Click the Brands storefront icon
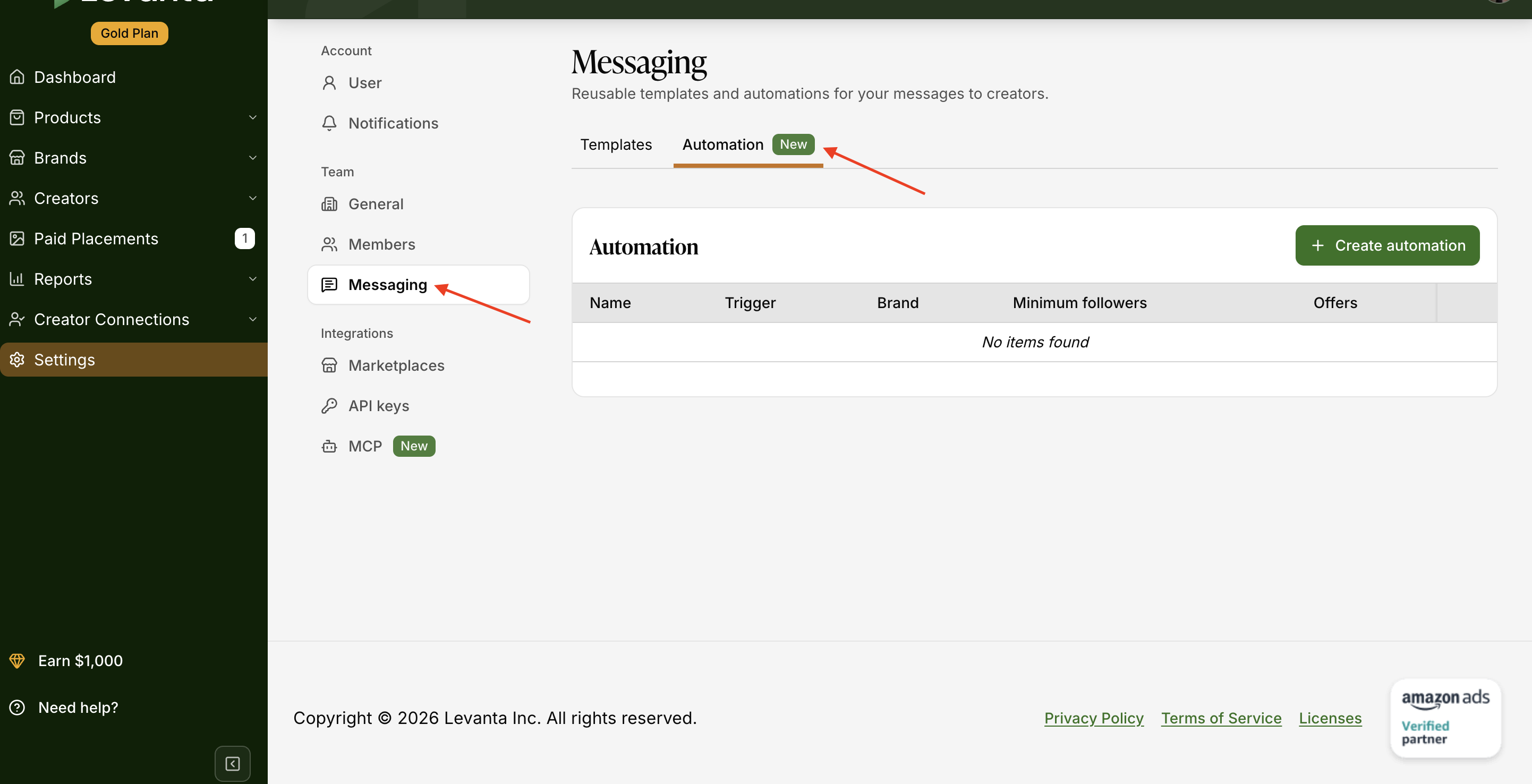 tap(17, 158)
